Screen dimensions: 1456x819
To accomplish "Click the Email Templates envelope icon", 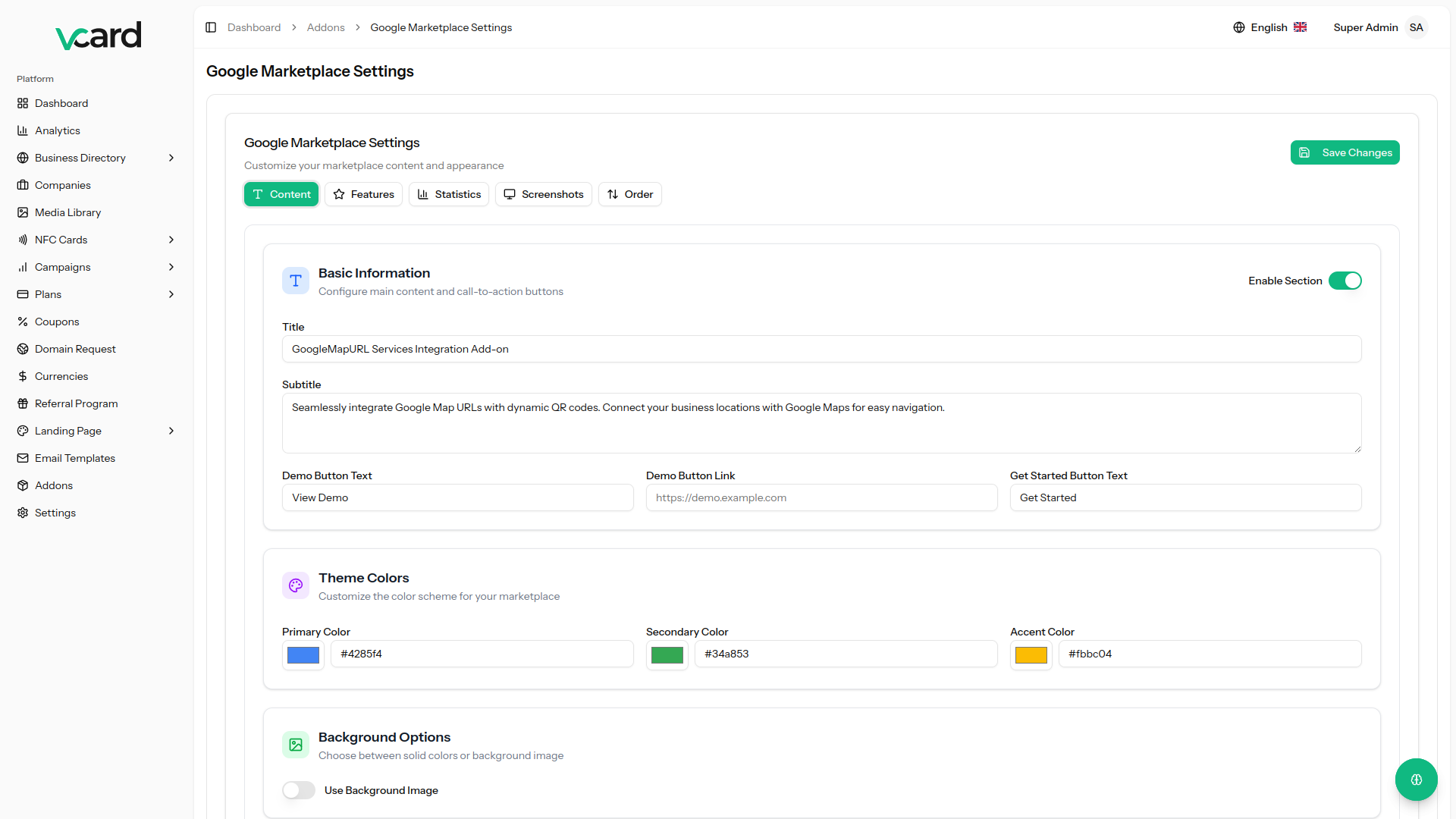I will click(x=23, y=458).
